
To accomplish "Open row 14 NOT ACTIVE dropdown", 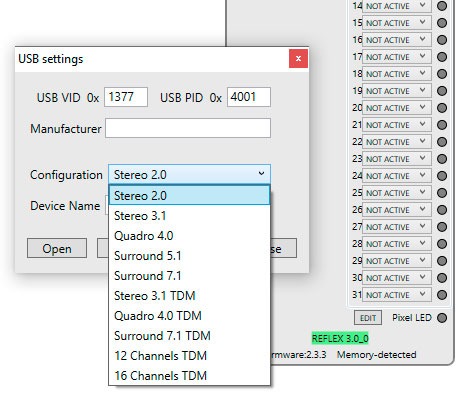I will tap(397, 6).
